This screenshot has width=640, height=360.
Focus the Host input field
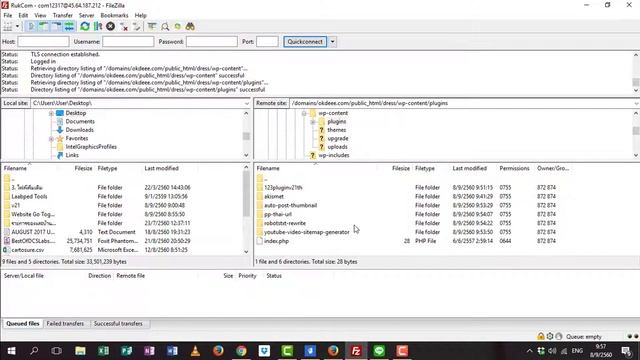pos(43,42)
